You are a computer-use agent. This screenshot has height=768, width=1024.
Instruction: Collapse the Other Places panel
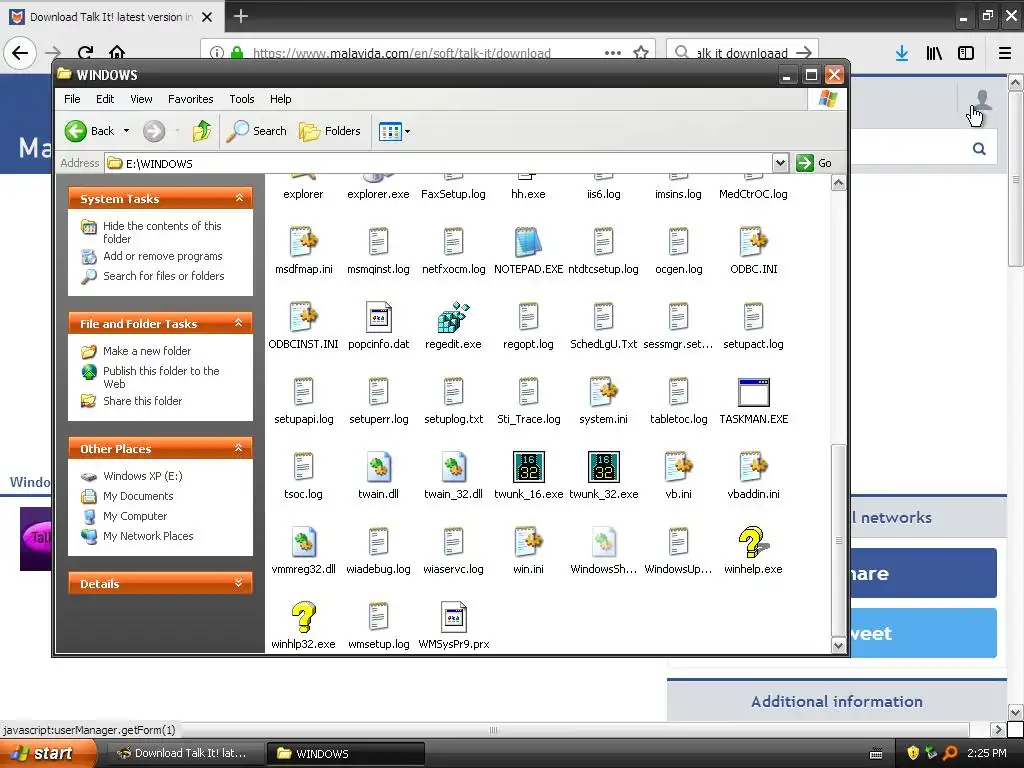(239, 448)
